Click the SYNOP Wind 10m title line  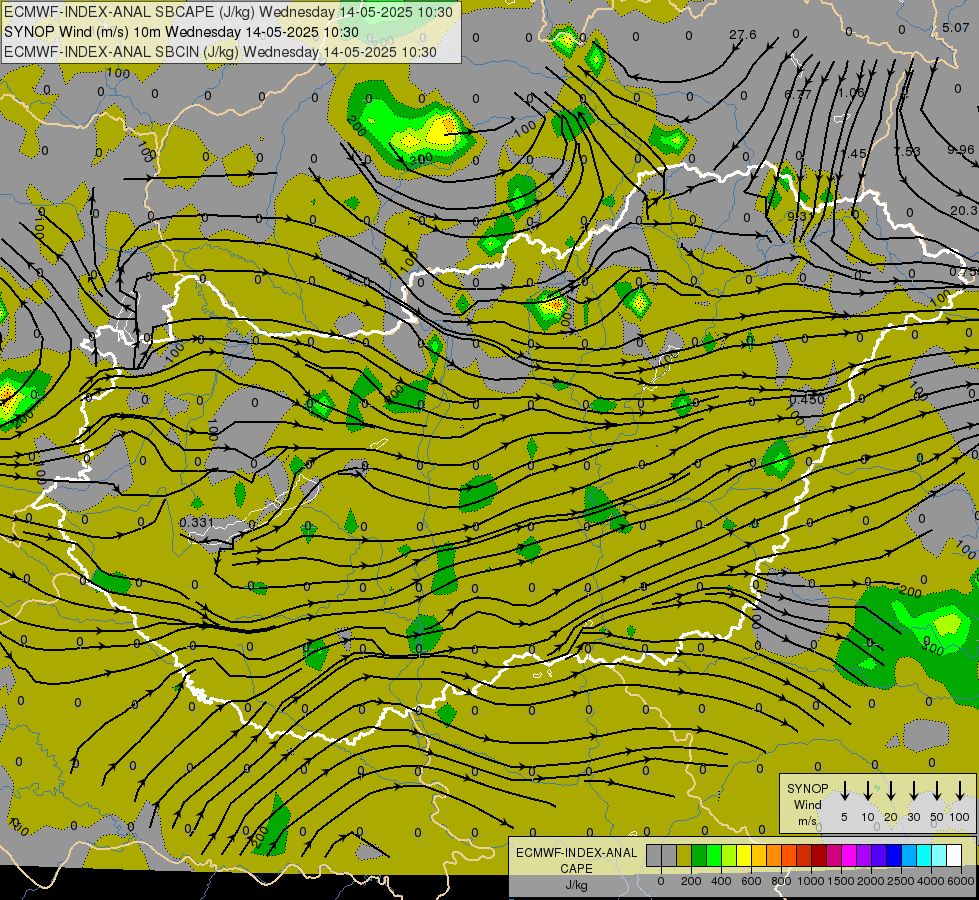(x=181, y=32)
